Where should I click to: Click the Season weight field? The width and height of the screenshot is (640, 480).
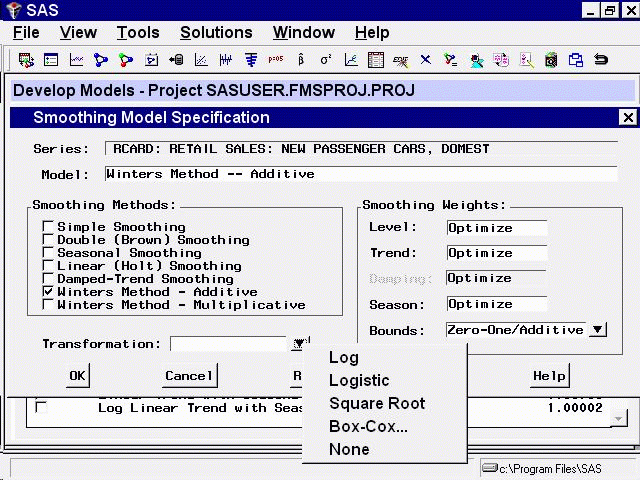(497, 304)
